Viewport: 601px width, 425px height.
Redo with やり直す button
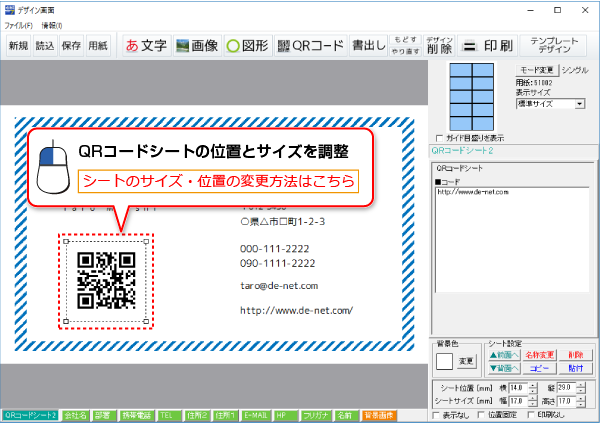point(406,51)
